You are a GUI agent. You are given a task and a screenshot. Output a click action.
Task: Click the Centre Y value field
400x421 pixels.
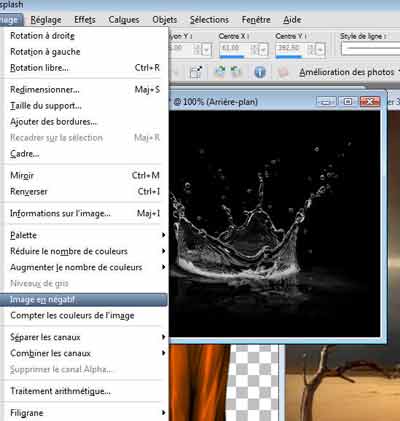290,49
